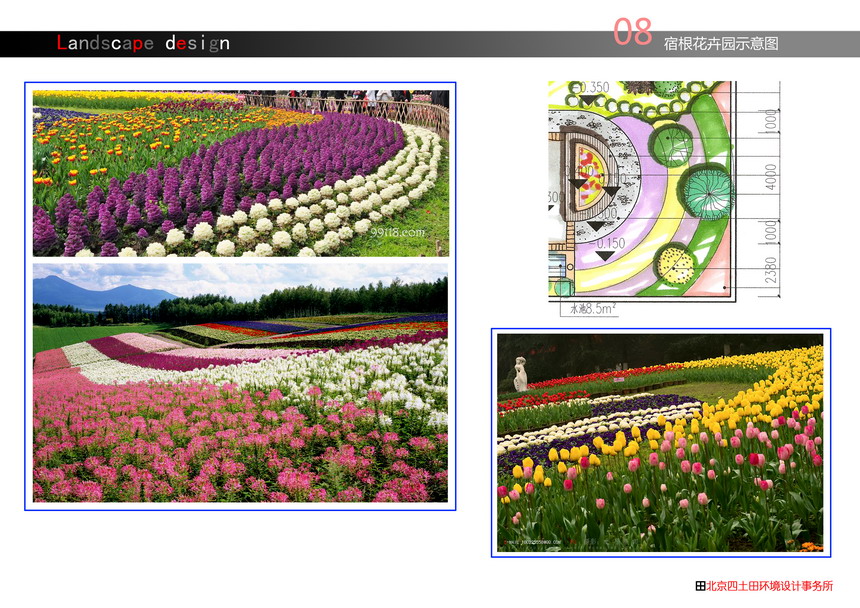The image size is (860, 608).
Task: Click the page number 08
Action: click(632, 32)
